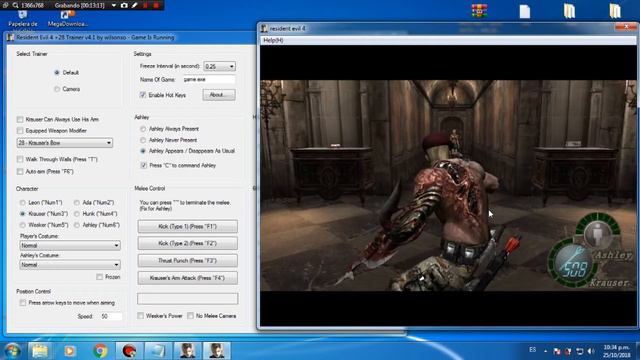Viewport: 640px width, 360px height.
Task: Click the Name Of Game input field
Action: 209,80
